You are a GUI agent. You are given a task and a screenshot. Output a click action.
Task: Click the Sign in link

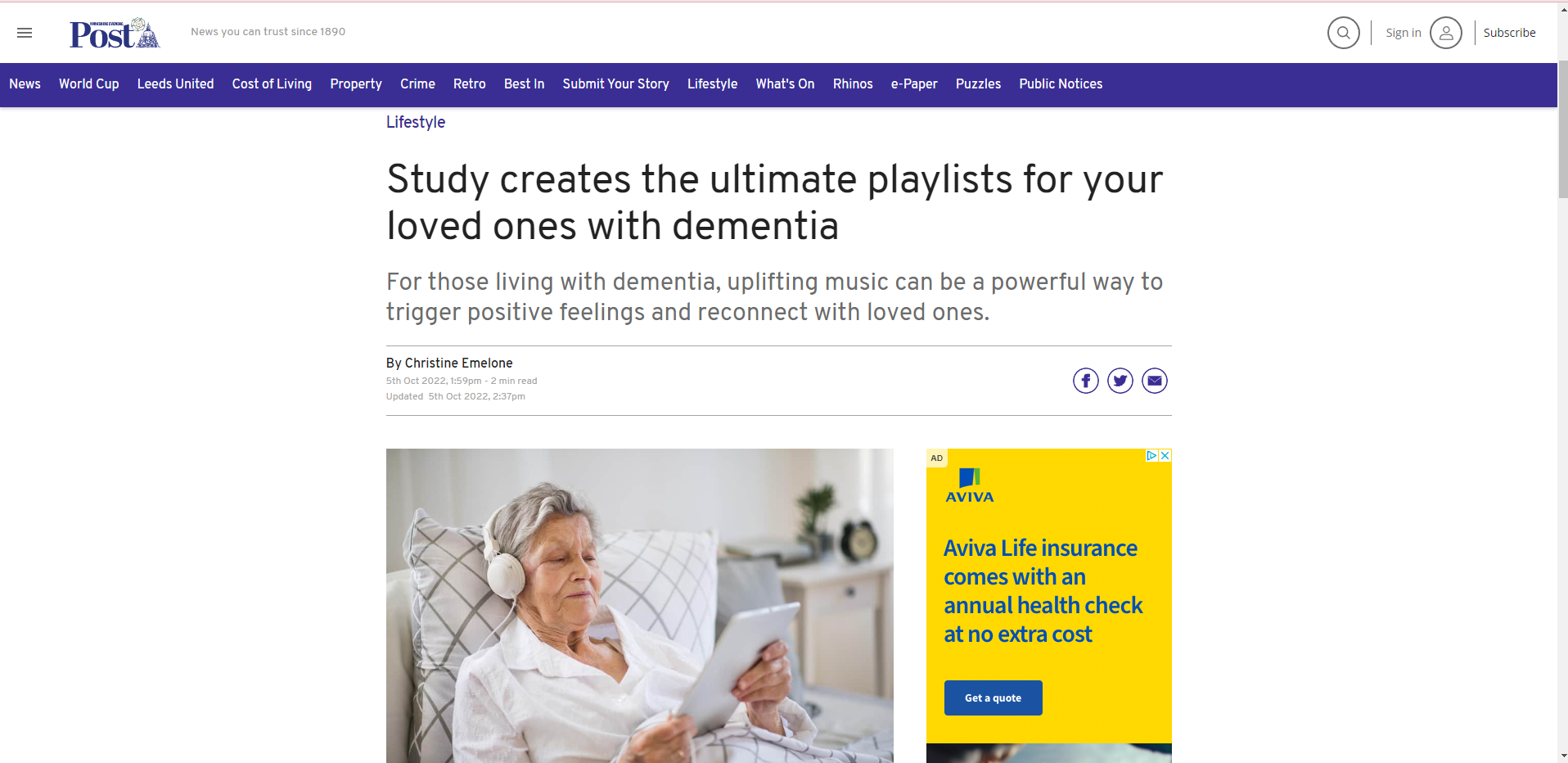[1403, 33]
